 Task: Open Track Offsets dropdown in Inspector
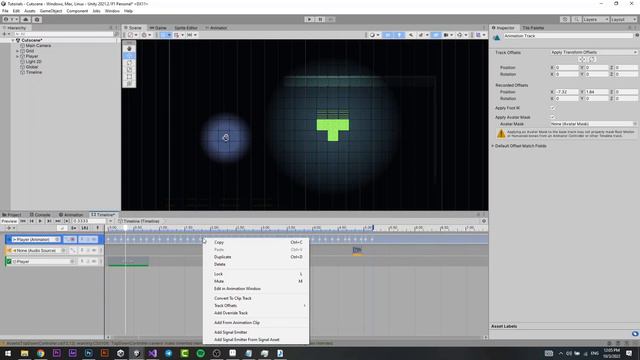(x=593, y=52)
